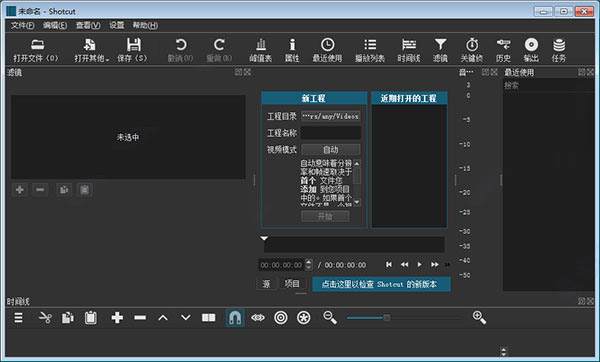Click the undo (撤销) toolbar icon
This screenshot has height=362, width=600.
(180, 51)
